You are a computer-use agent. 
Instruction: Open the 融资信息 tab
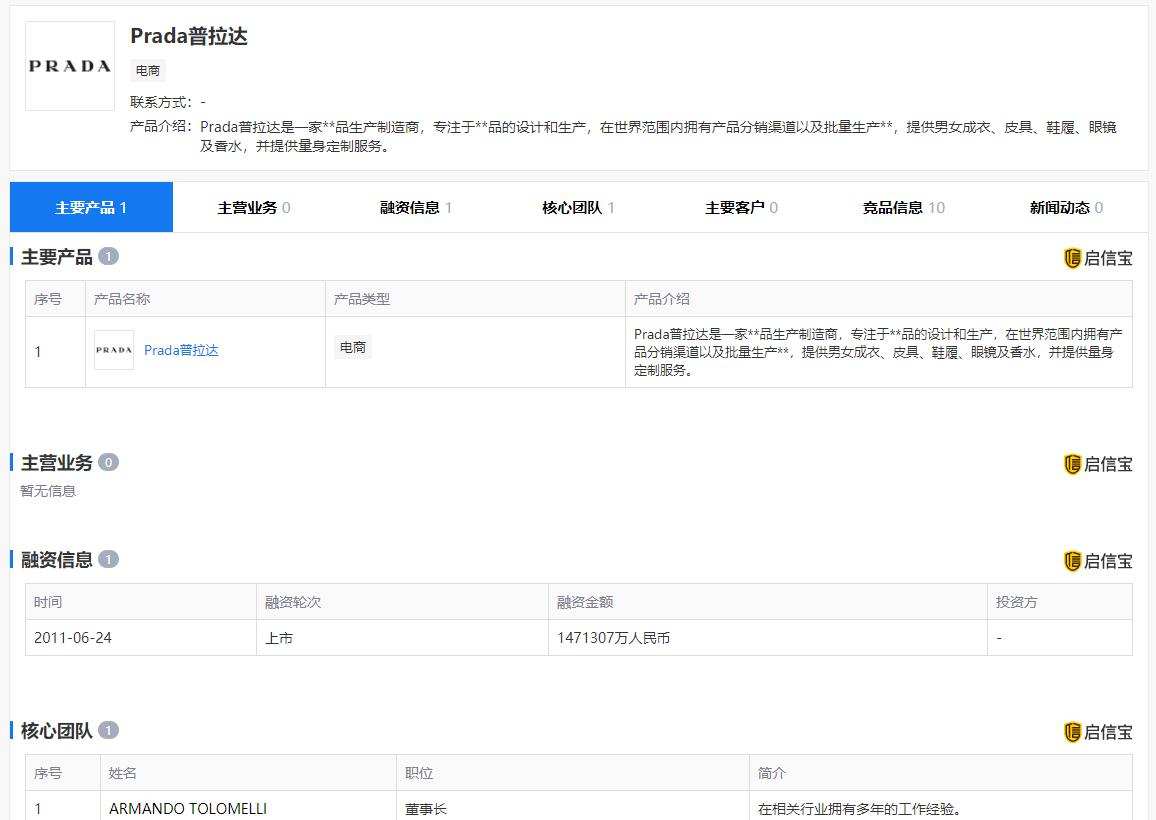tap(416, 208)
